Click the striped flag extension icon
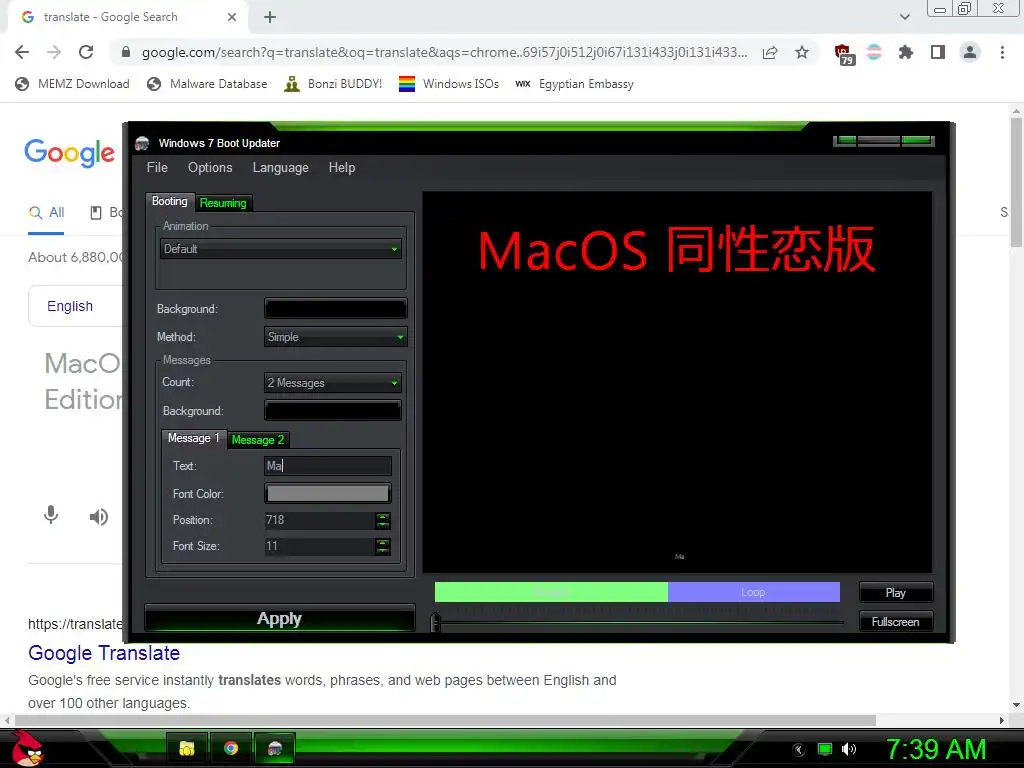Image resolution: width=1024 pixels, height=768 pixels. click(874, 52)
